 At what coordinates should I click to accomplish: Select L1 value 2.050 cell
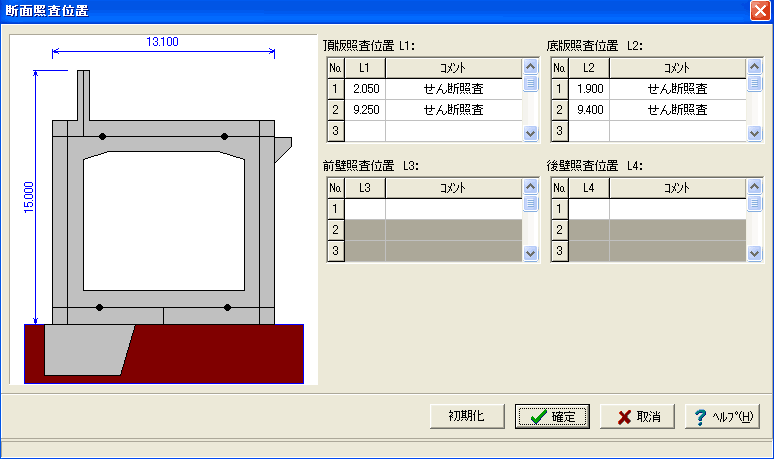point(365,89)
